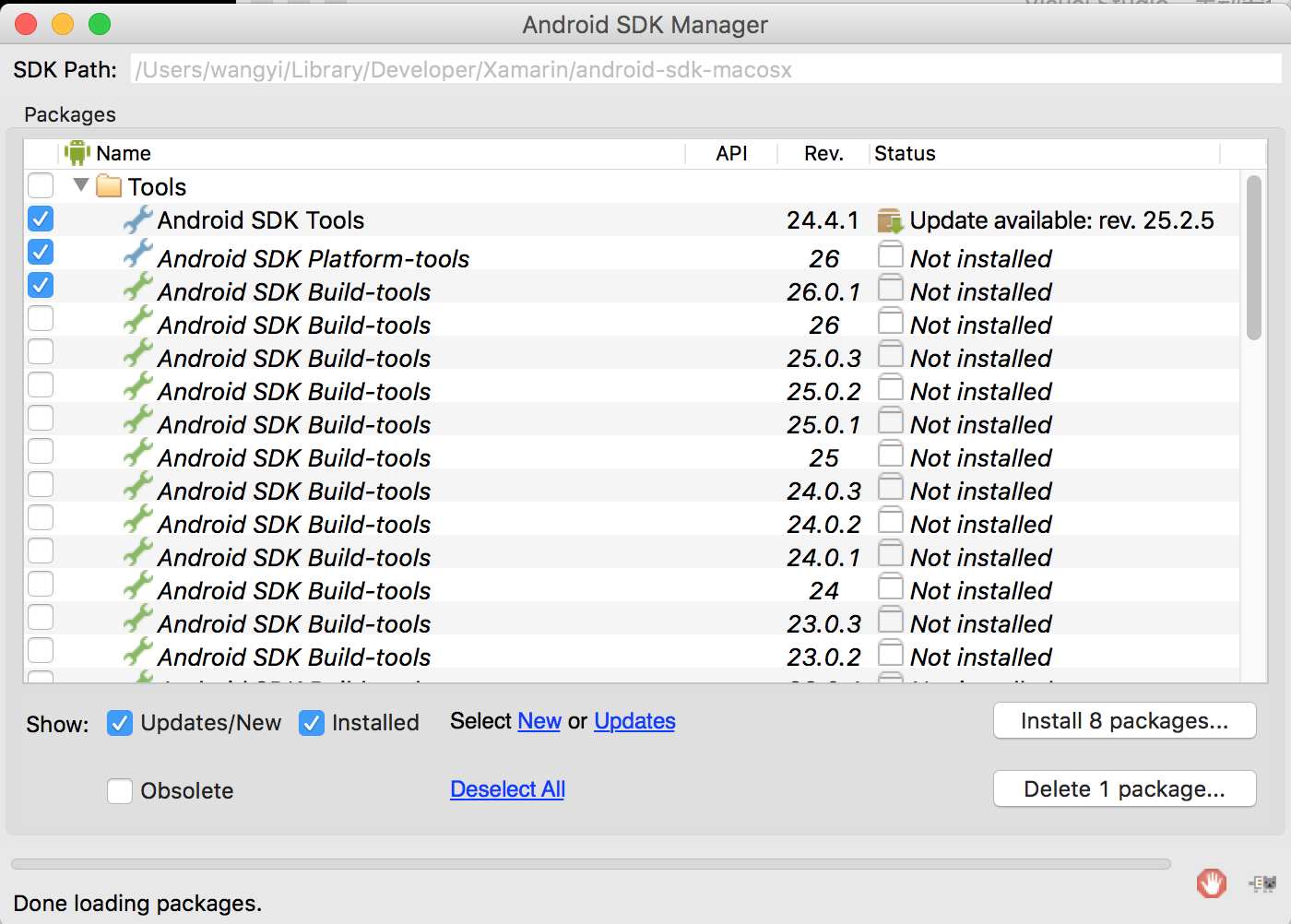Check the Build-tools rev 23.0.3 checkbox
Screen dimensions: 1291x924
point(41,617)
